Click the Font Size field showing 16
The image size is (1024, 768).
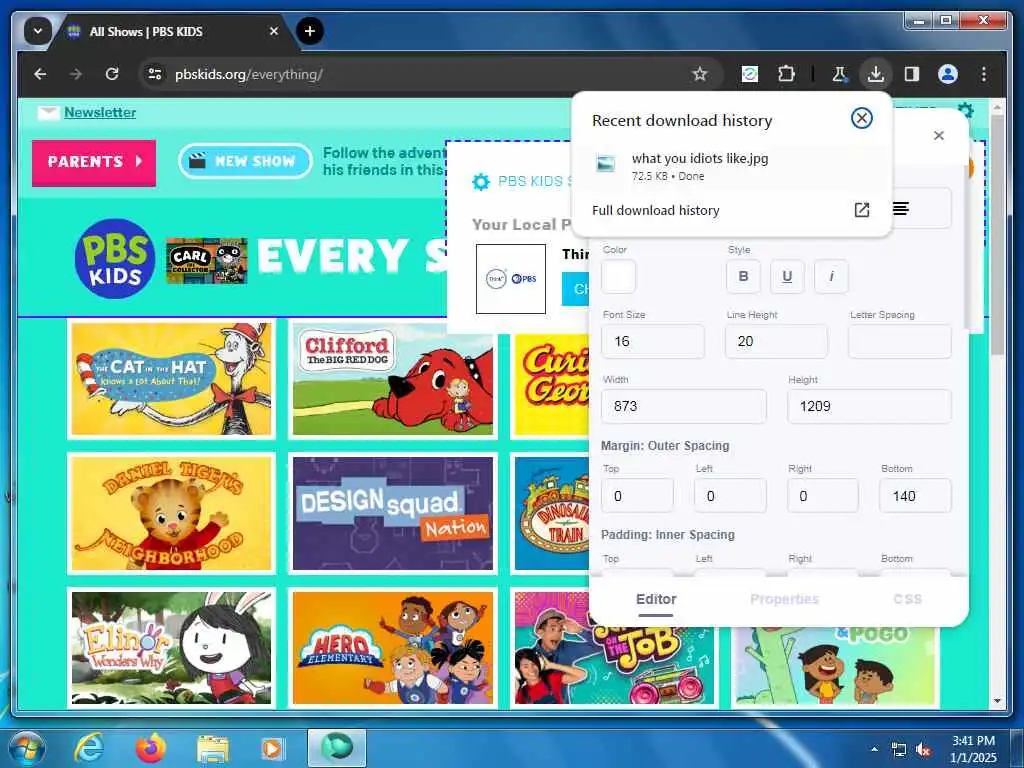tap(652, 341)
